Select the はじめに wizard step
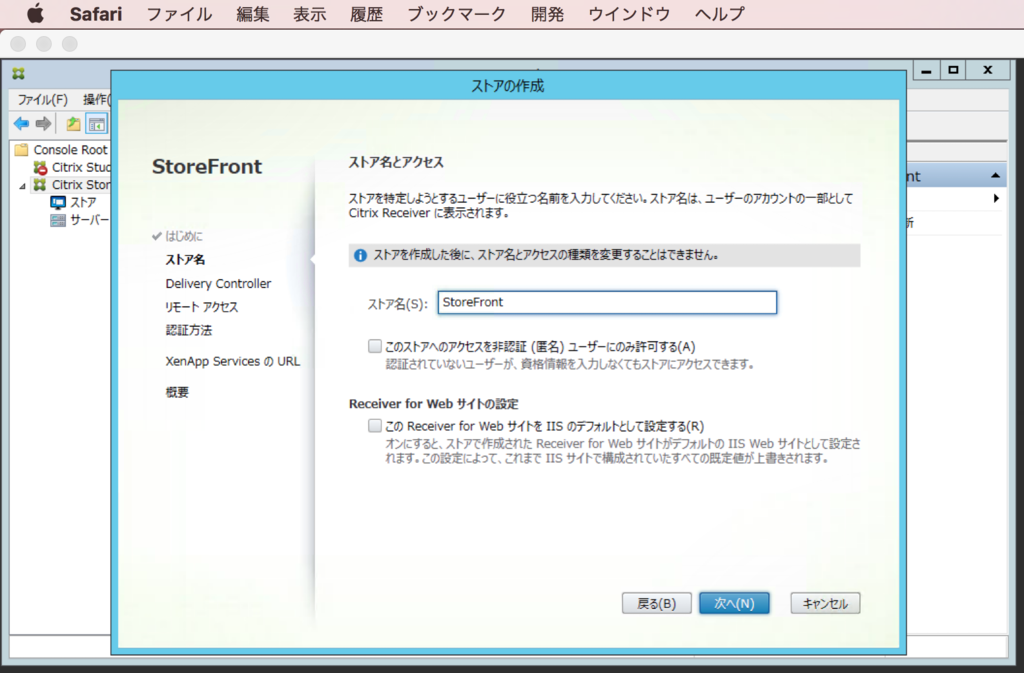The height and width of the screenshot is (673, 1024). pyautogui.click(x=184, y=236)
